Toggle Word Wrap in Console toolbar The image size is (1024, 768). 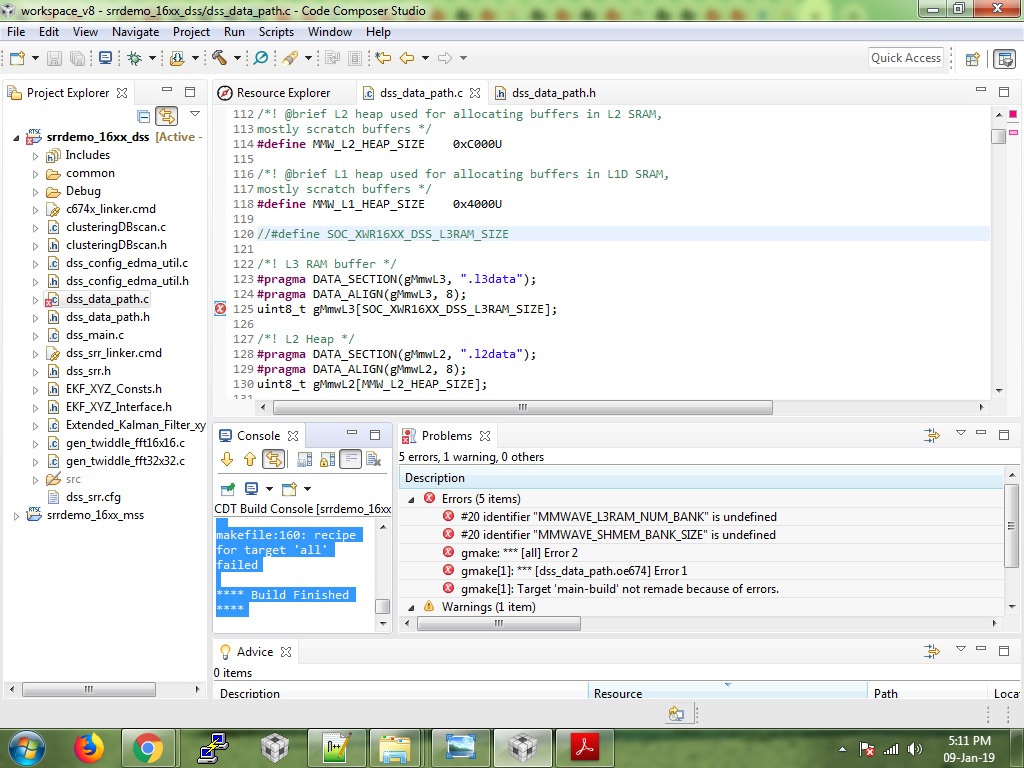[350, 459]
